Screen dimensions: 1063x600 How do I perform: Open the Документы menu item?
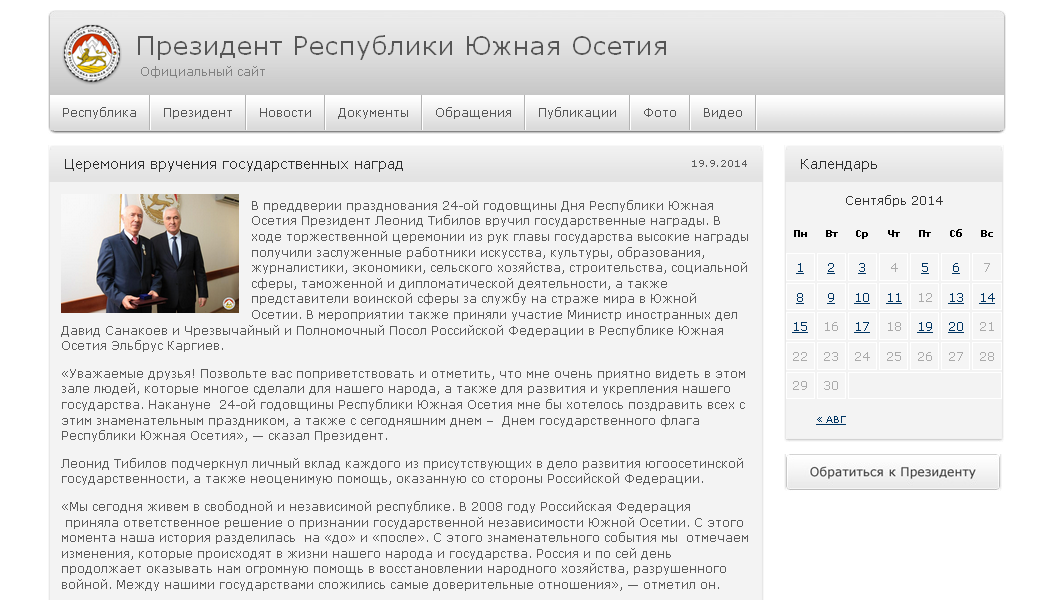tap(373, 113)
